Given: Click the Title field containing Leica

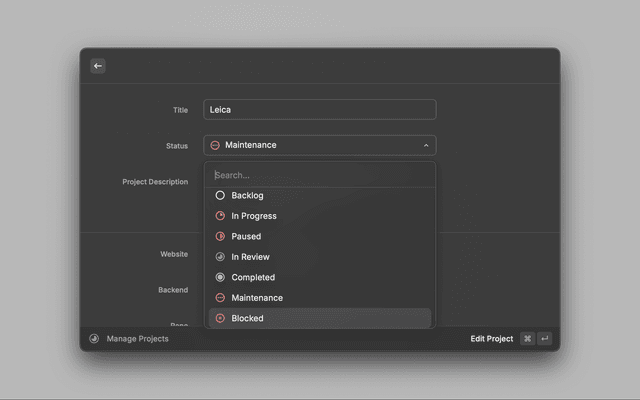Looking at the screenshot, I should point(319,110).
